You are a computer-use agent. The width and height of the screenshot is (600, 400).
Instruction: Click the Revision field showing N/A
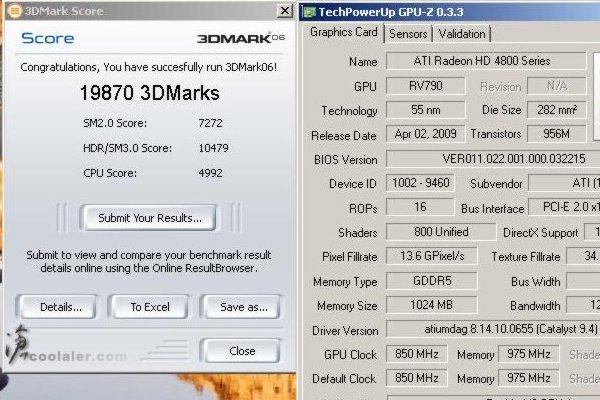pos(557,86)
